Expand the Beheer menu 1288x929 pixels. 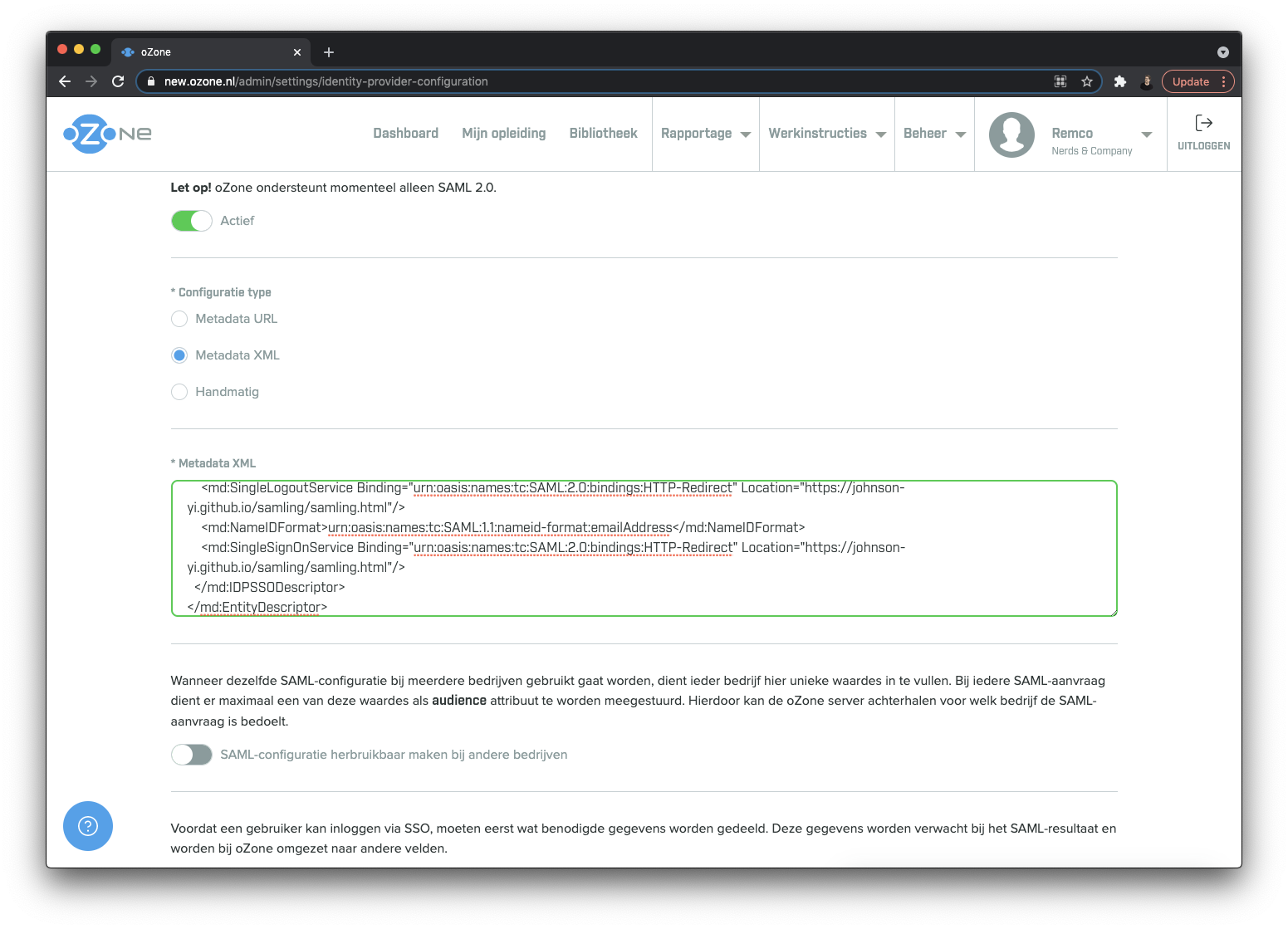click(x=934, y=134)
